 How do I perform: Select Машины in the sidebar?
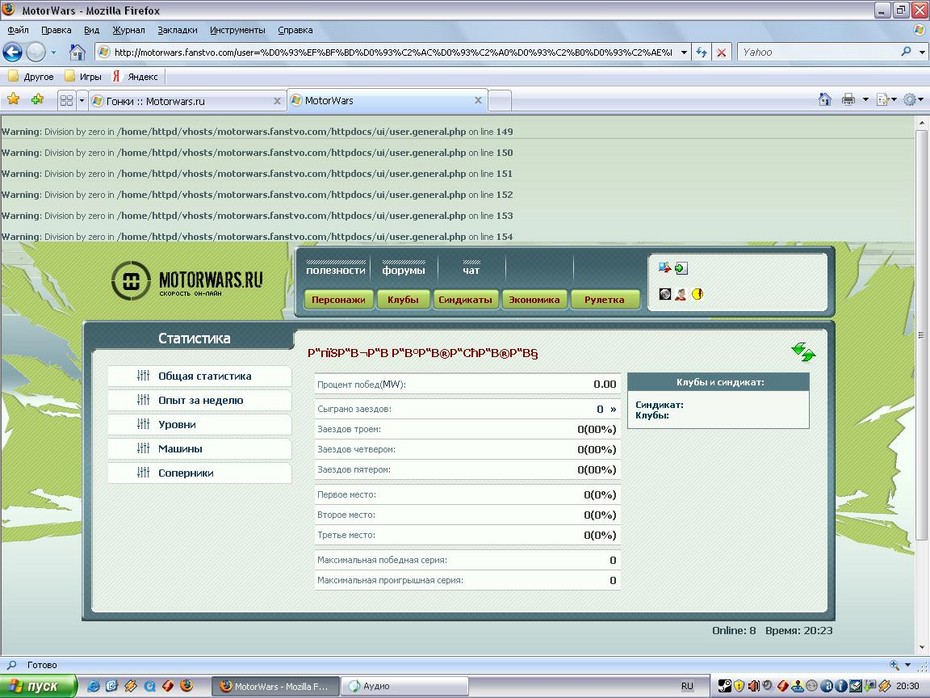pyautogui.click(x=199, y=449)
